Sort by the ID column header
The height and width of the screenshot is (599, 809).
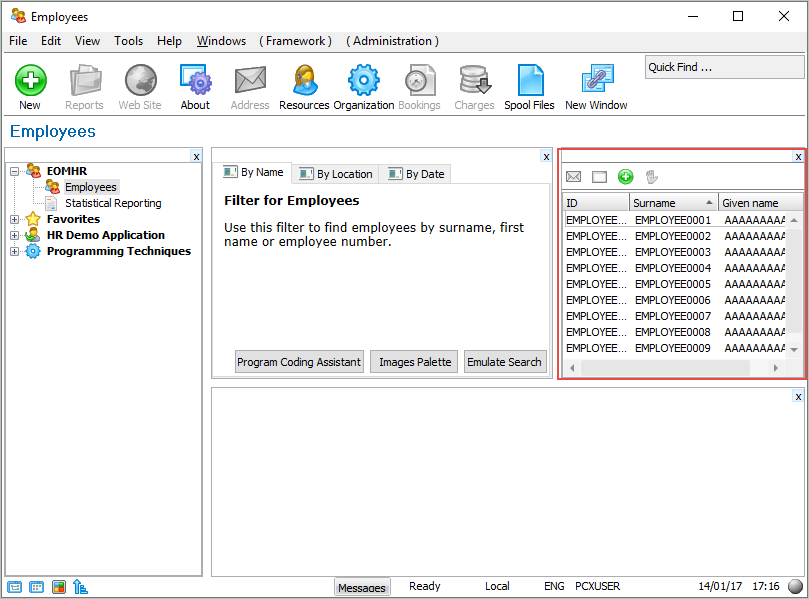click(x=596, y=203)
